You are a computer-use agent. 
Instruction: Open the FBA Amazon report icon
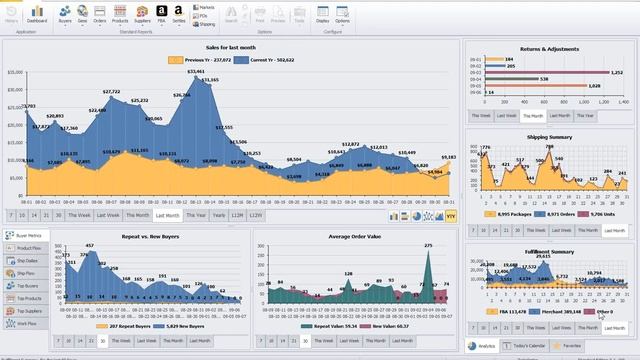click(x=162, y=14)
